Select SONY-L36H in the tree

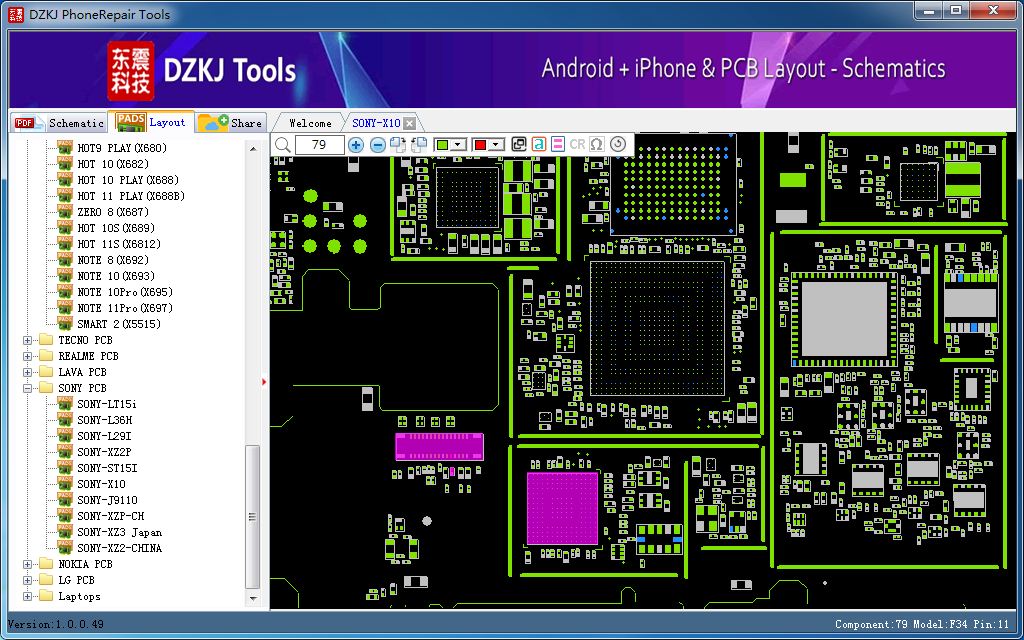point(104,420)
